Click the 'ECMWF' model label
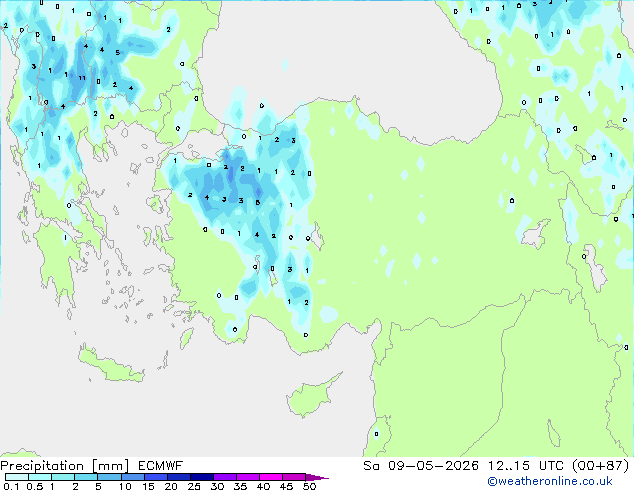The height and width of the screenshot is (490, 634). (x=160, y=466)
